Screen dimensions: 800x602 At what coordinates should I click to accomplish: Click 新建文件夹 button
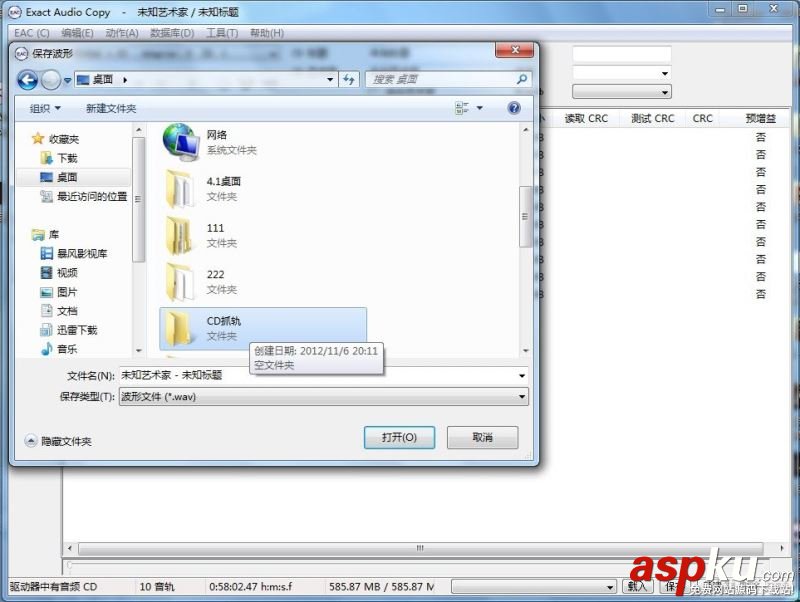(111, 108)
